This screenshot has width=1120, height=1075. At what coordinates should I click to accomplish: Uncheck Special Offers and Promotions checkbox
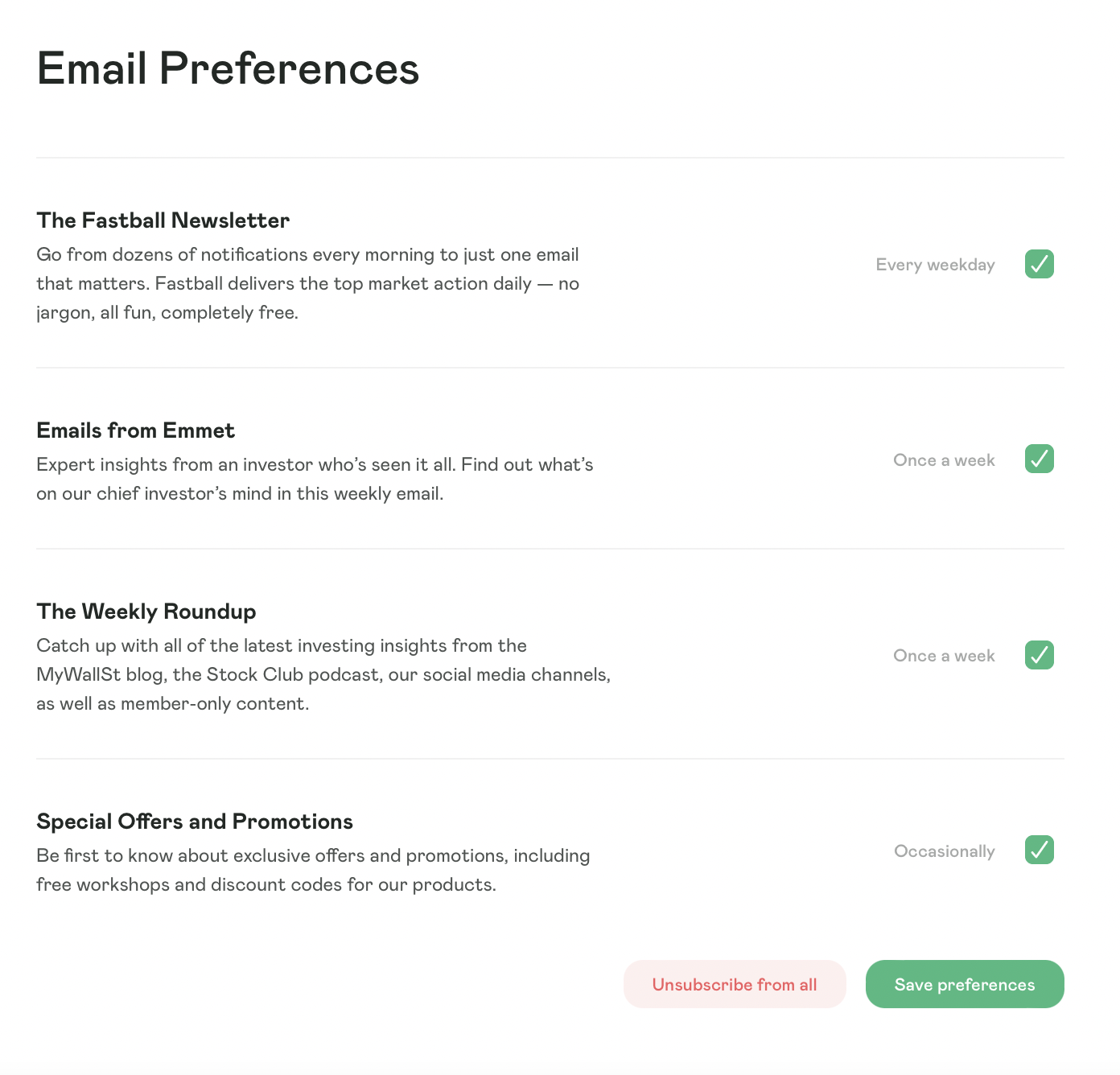click(1039, 850)
